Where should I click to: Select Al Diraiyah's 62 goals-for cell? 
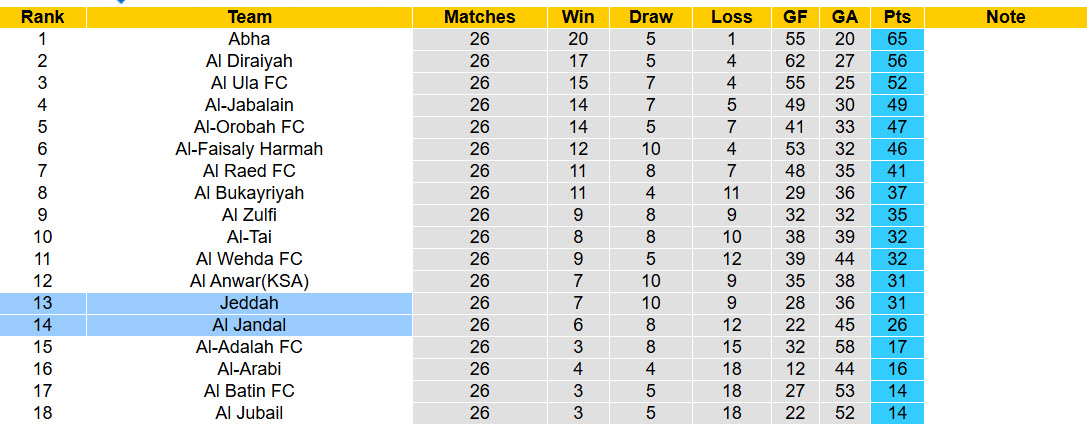[x=795, y=61]
